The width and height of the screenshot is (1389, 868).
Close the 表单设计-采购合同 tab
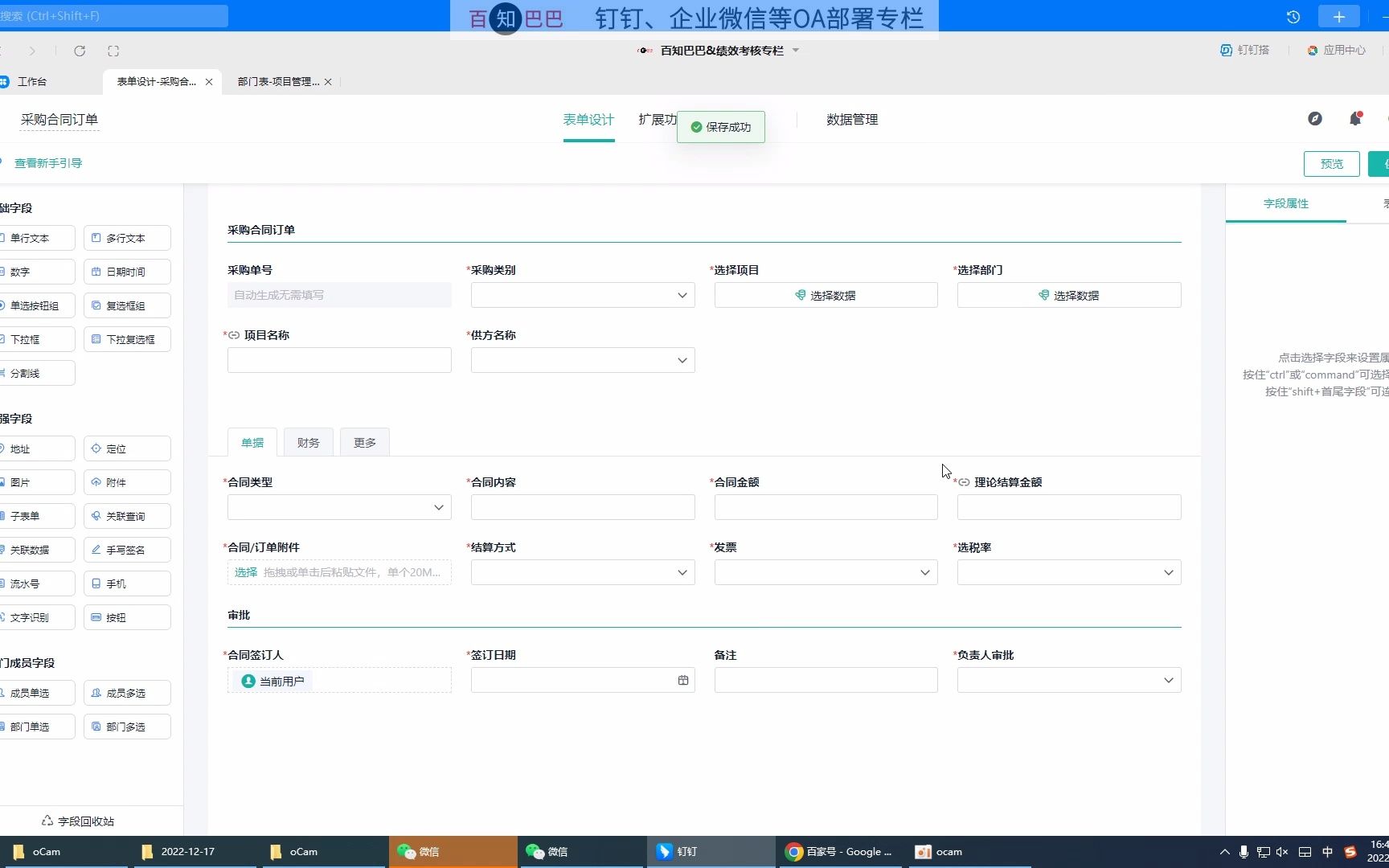click(x=209, y=82)
